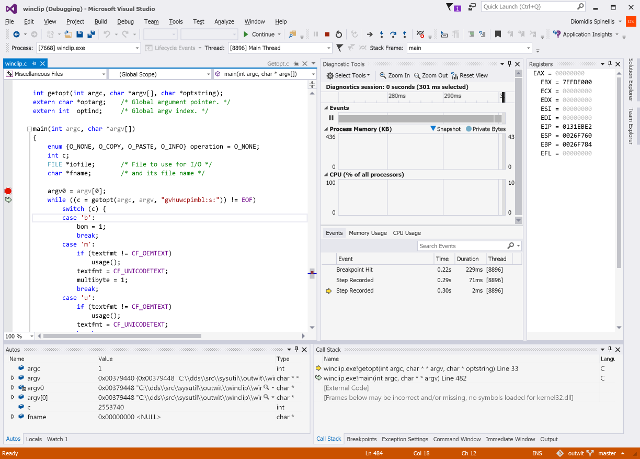This screenshot has width=640, height=459.
Task: Switch to the Memory Usage tab
Action: tap(368, 233)
